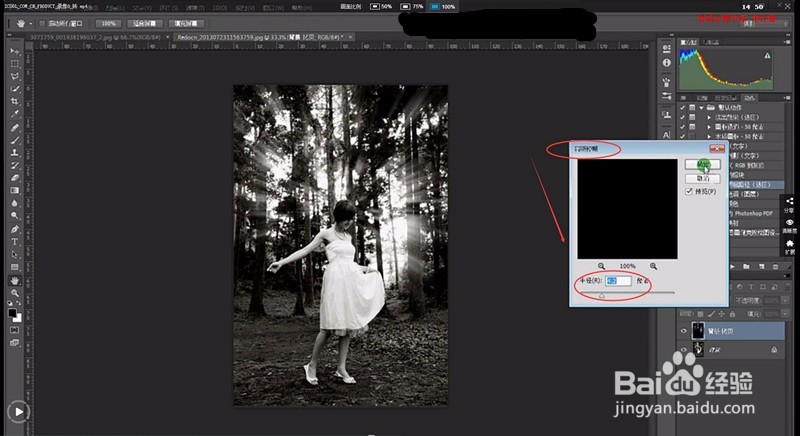Select the Crop tool
The image size is (800, 436).
click(15, 101)
